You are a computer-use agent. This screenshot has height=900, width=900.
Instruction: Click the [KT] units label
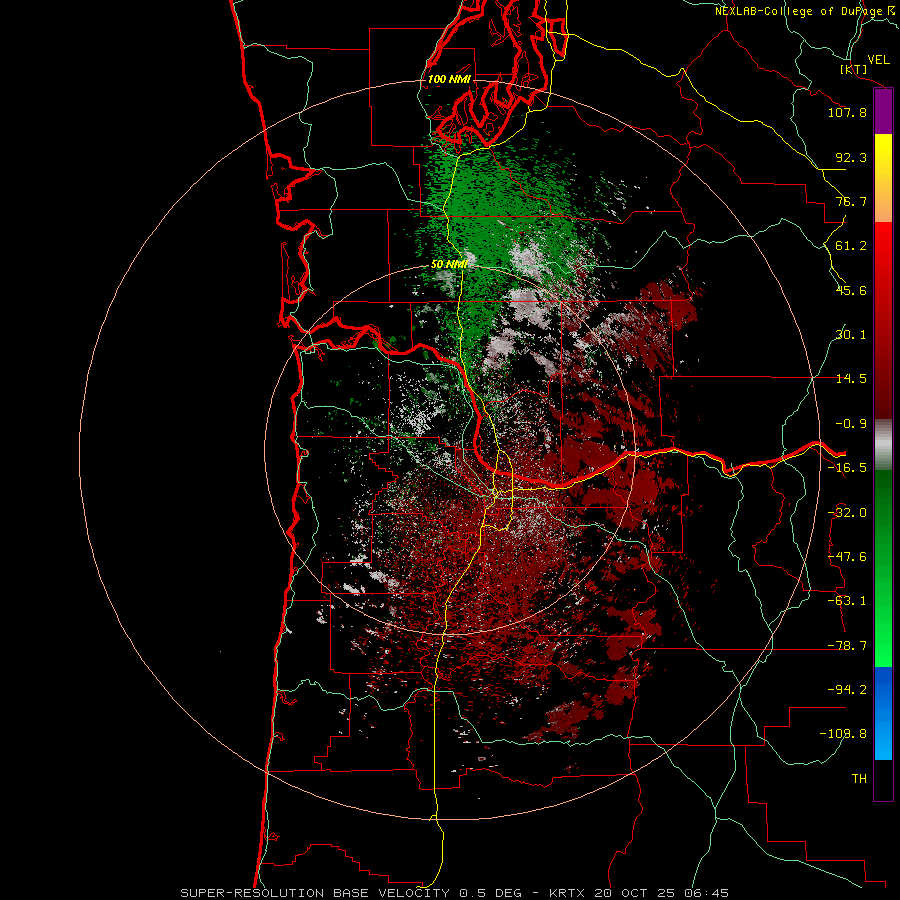(853, 69)
